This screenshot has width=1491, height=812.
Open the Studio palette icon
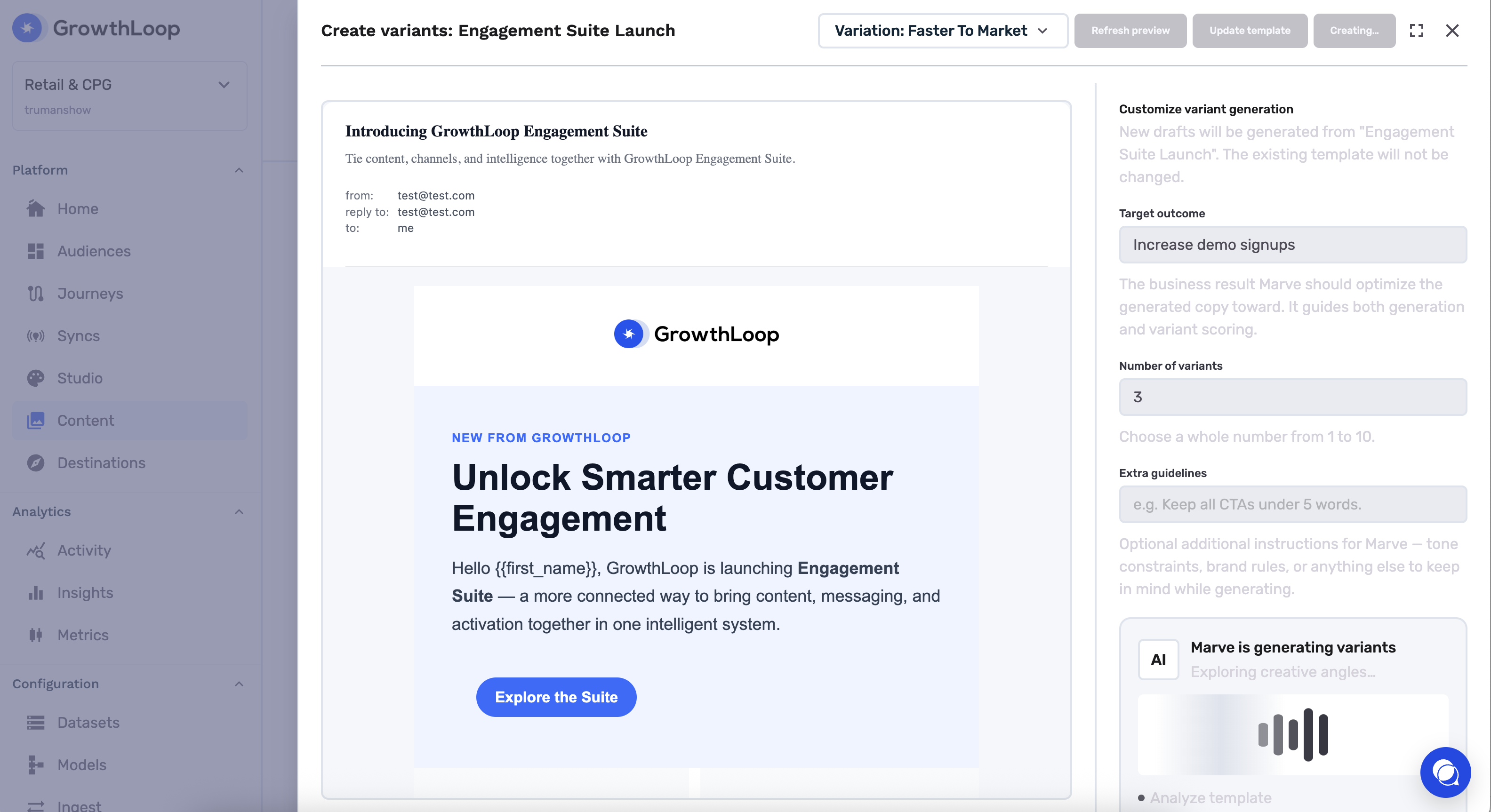pyautogui.click(x=35, y=378)
